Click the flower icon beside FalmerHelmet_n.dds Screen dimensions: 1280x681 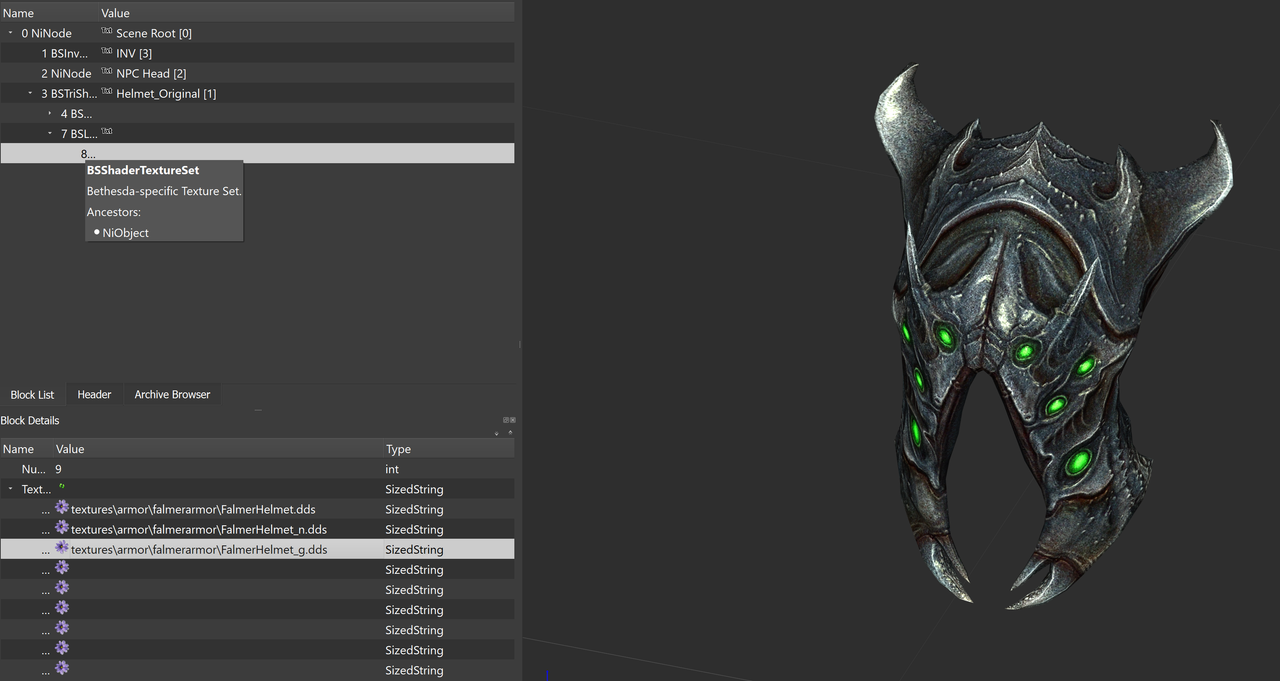pyautogui.click(x=62, y=528)
